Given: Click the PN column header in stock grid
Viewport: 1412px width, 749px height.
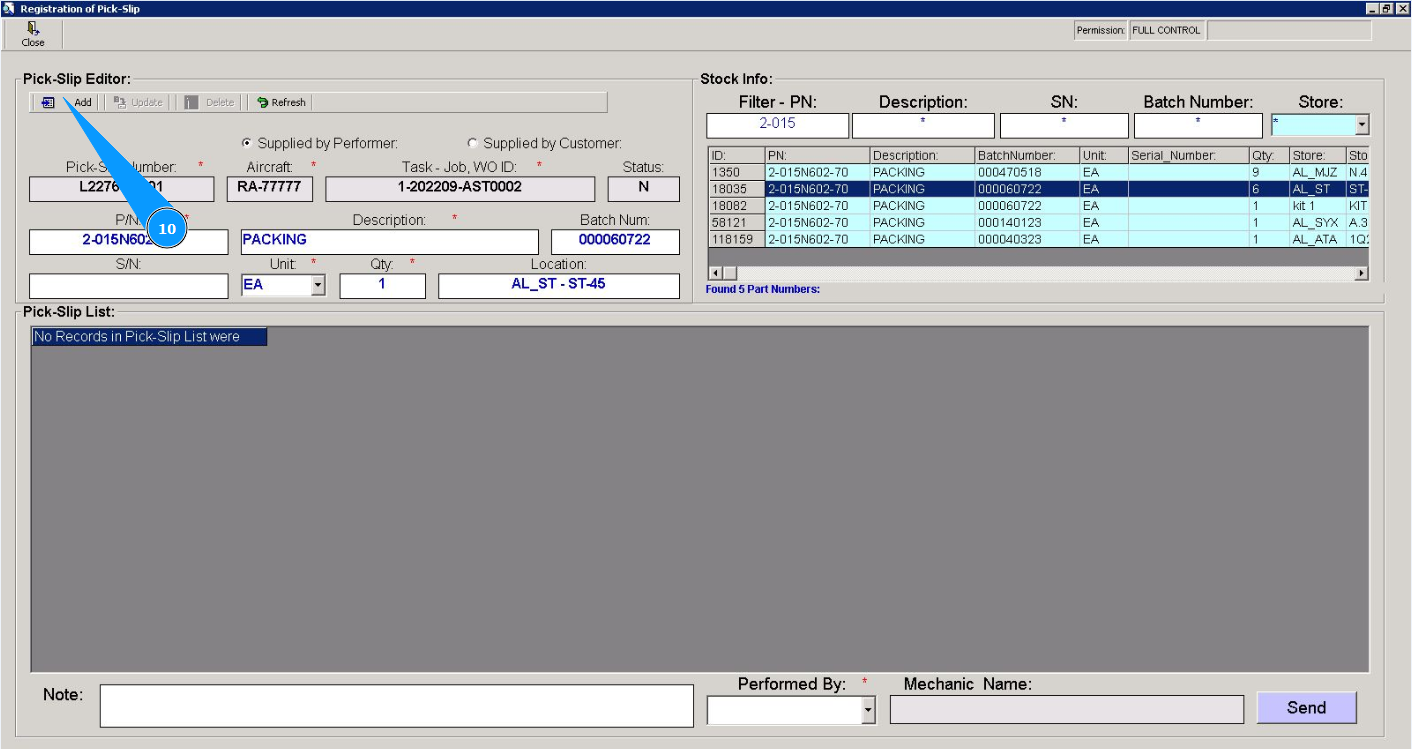Looking at the screenshot, I should point(817,156).
